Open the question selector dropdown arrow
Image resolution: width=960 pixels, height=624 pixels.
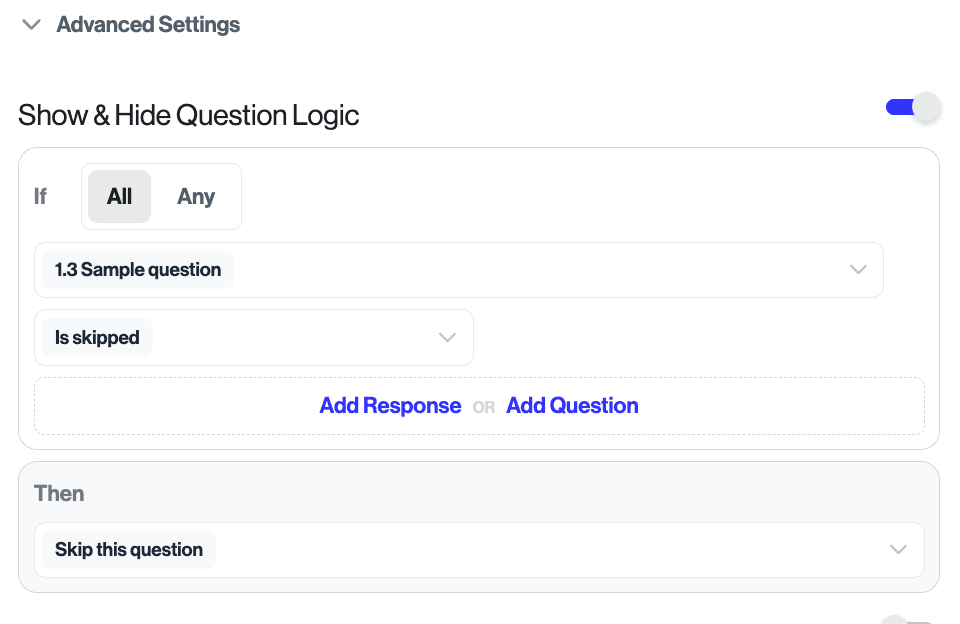coord(857,270)
